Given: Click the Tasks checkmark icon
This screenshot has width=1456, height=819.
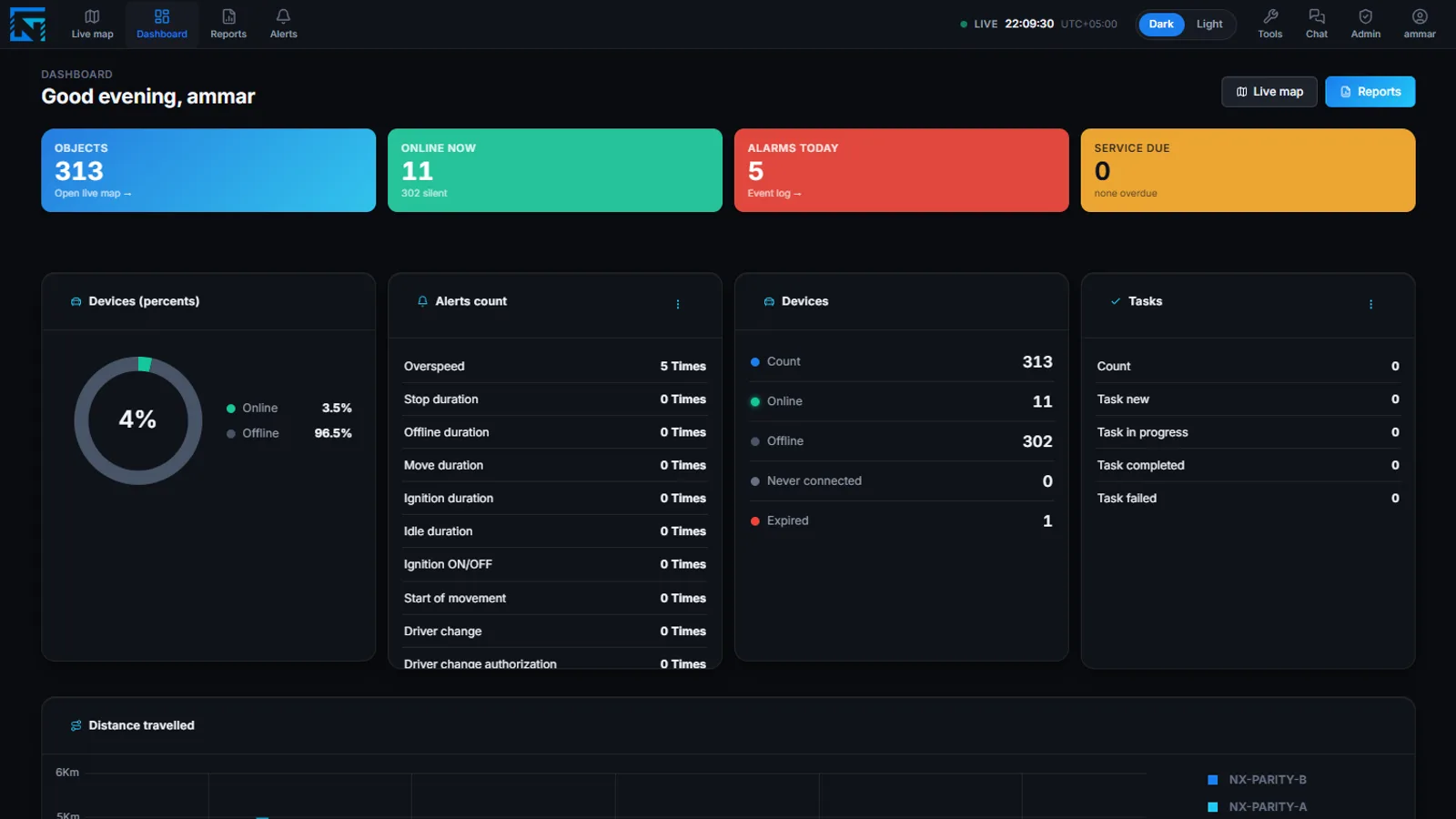Looking at the screenshot, I should coord(1116,301).
